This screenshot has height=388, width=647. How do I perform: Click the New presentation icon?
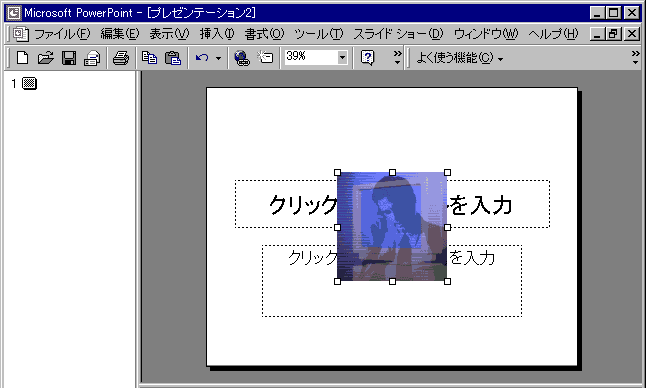22,58
